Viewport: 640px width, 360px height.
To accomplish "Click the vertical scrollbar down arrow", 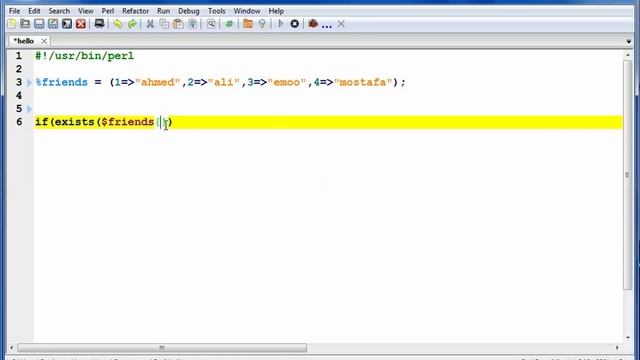I will tap(628, 338).
